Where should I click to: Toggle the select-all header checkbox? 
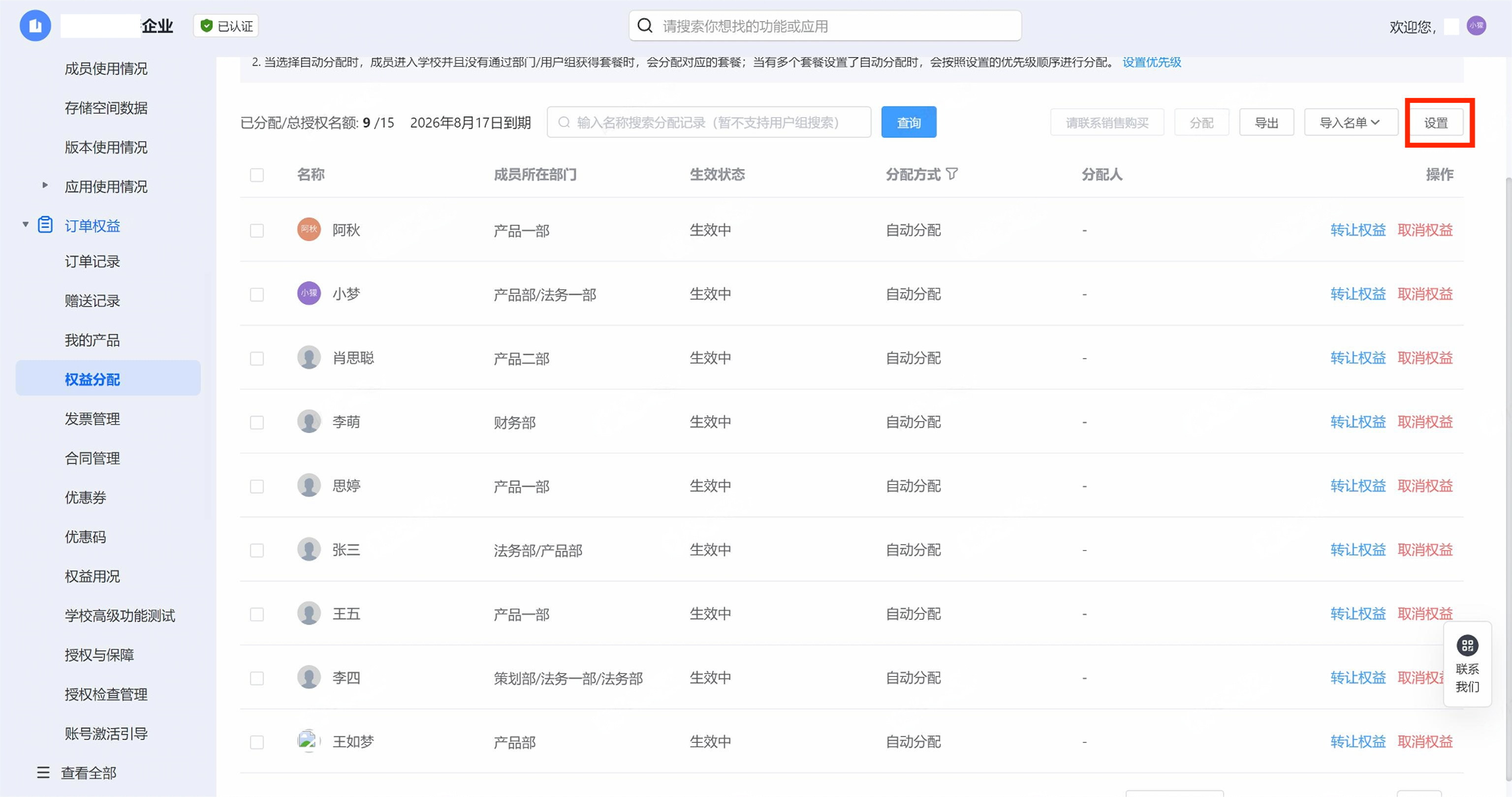(x=256, y=175)
